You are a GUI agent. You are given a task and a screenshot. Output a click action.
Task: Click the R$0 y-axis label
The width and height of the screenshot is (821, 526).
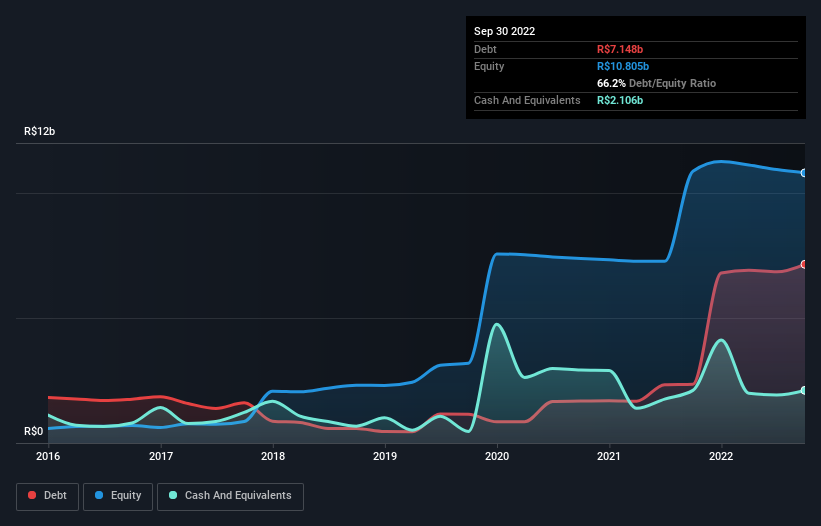[x=34, y=431]
